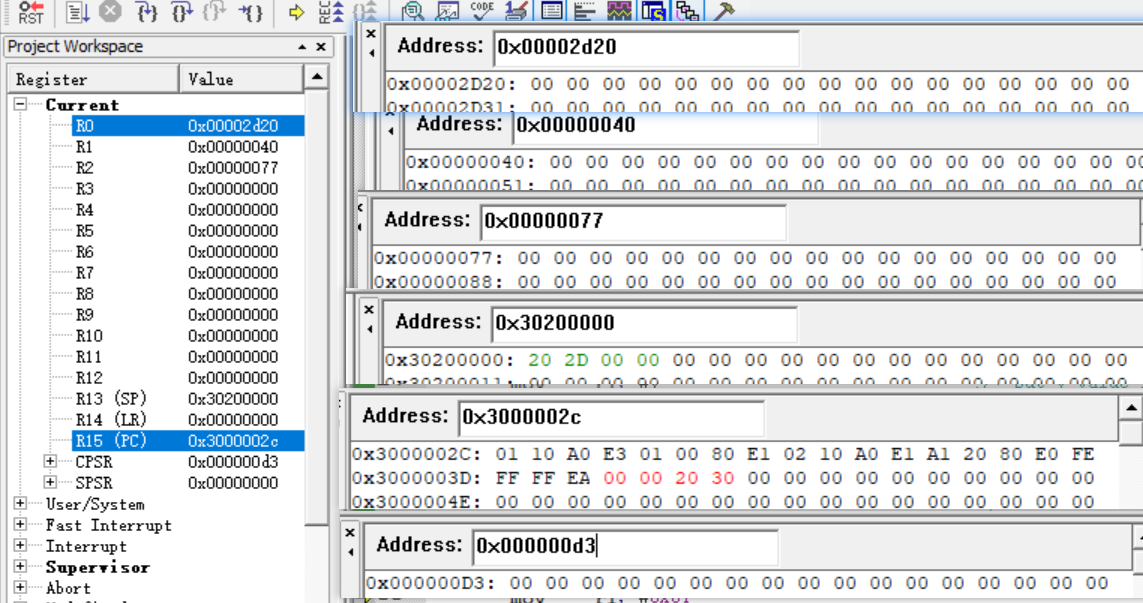The image size is (1143, 603).
Task: Click the hammer Toolbox icon
Action: [723, 11]
